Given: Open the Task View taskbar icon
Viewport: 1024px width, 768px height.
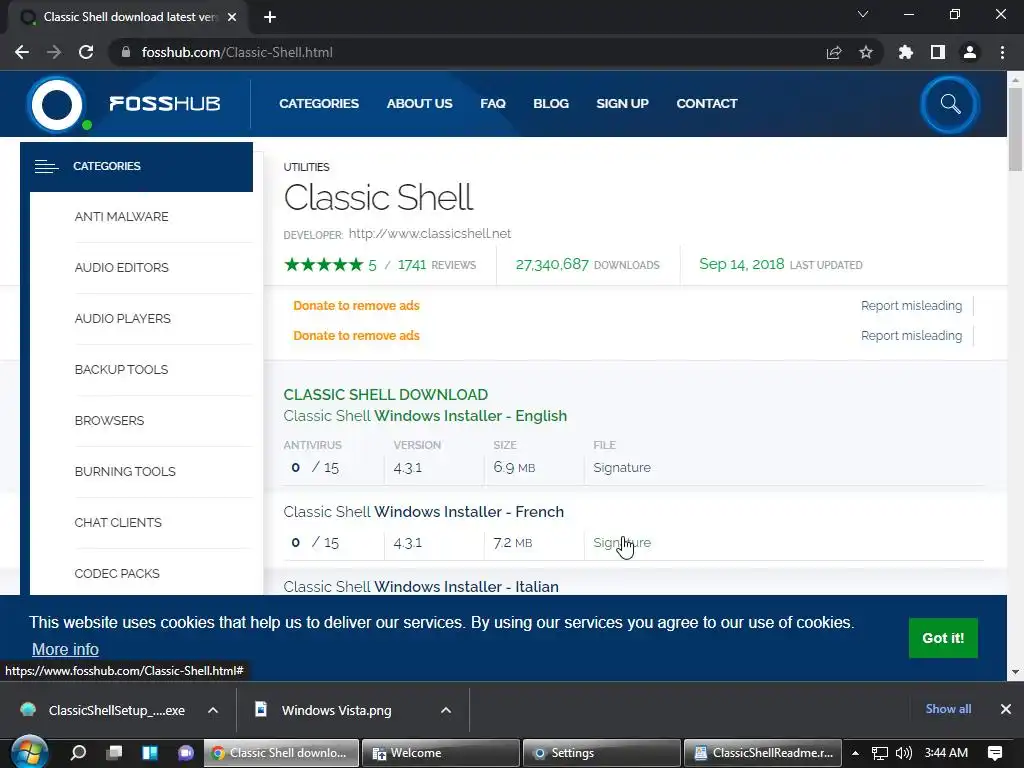Looking at the screenshot, I should 114,753.
